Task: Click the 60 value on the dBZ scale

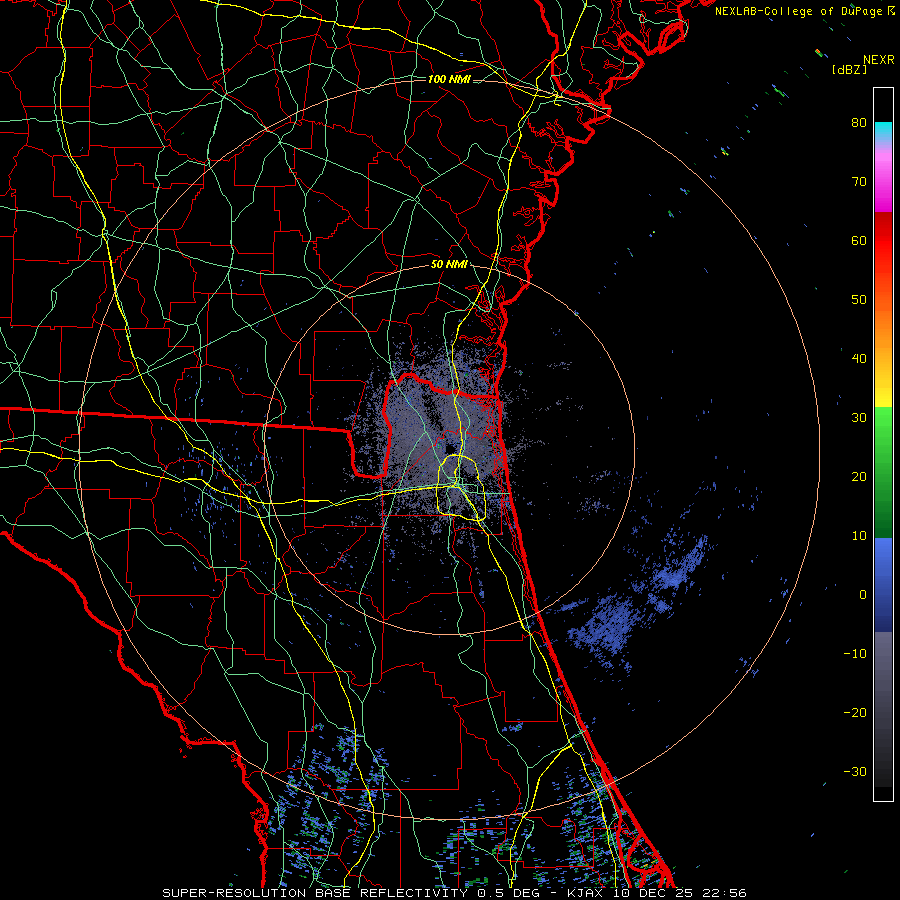Action: [x=859, y=240]
